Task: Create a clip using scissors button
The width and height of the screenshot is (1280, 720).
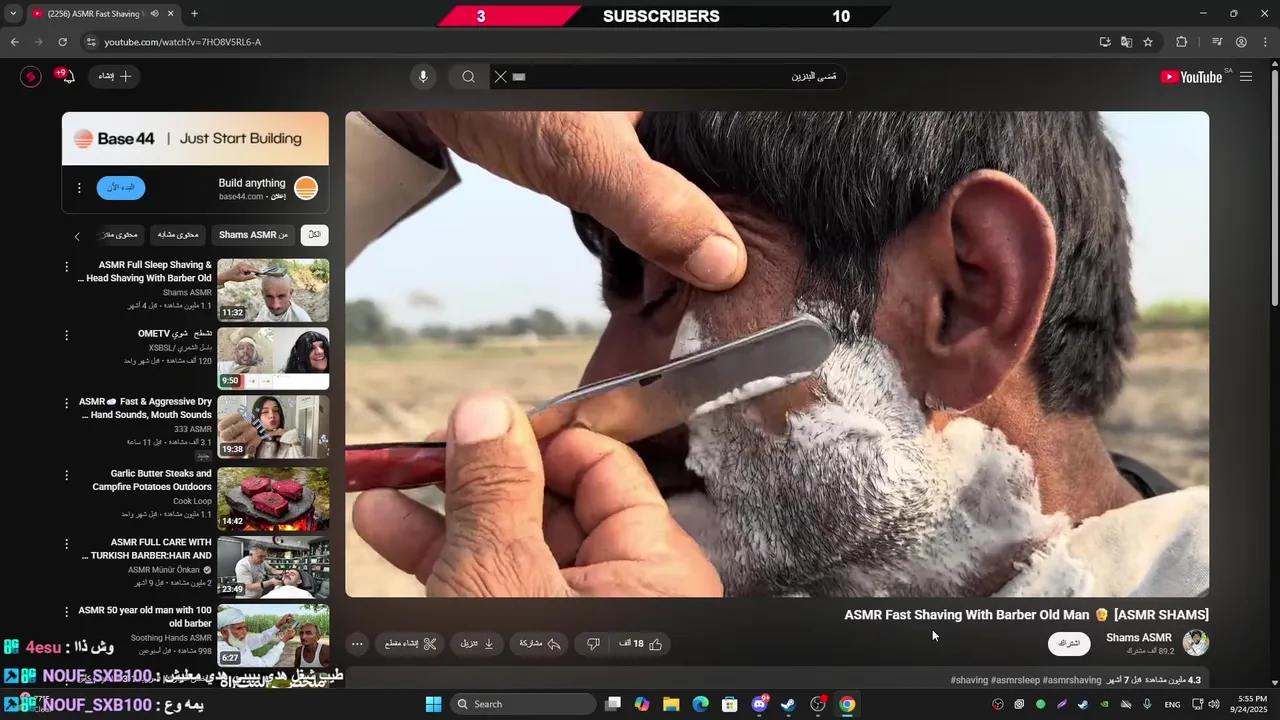Action: point(411,644)
